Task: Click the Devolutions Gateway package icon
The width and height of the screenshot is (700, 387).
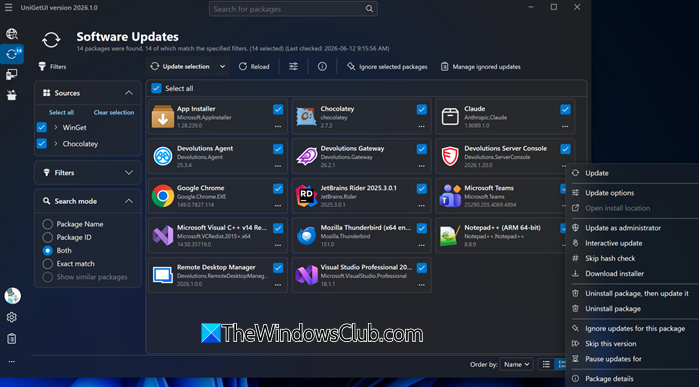Action: pos(306,156)
